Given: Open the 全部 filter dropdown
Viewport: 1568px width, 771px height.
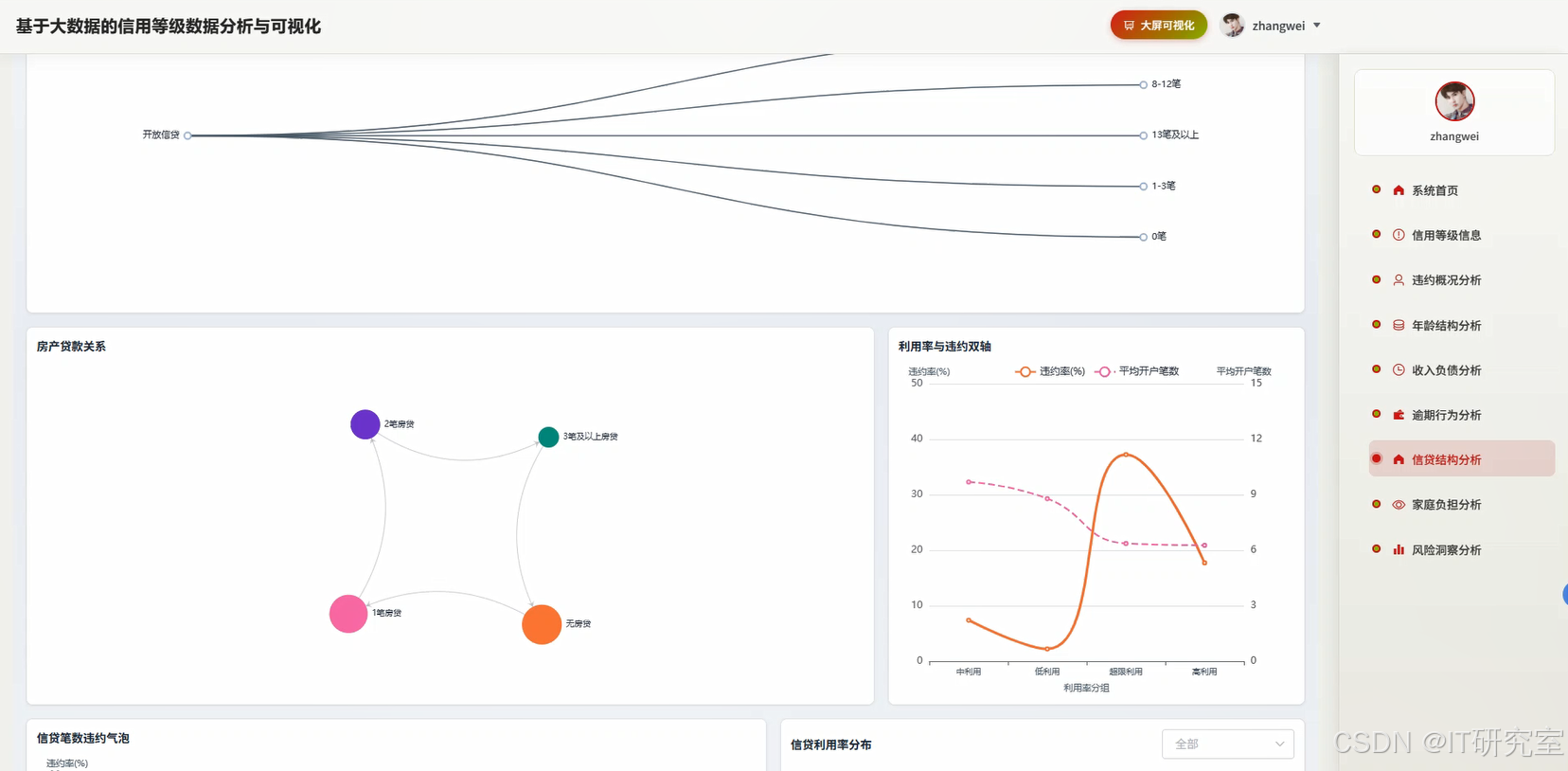Looking at the screenshot, I should click(1227, 744).
